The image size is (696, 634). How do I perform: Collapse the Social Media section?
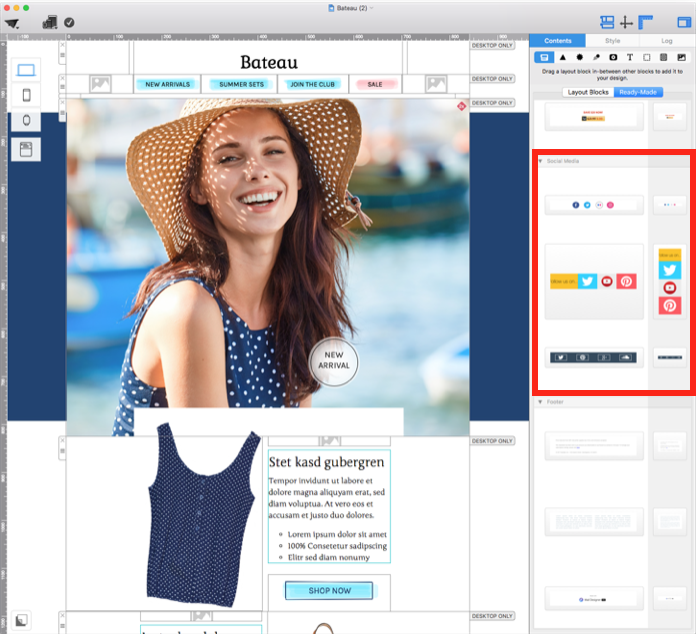[540, 161]
